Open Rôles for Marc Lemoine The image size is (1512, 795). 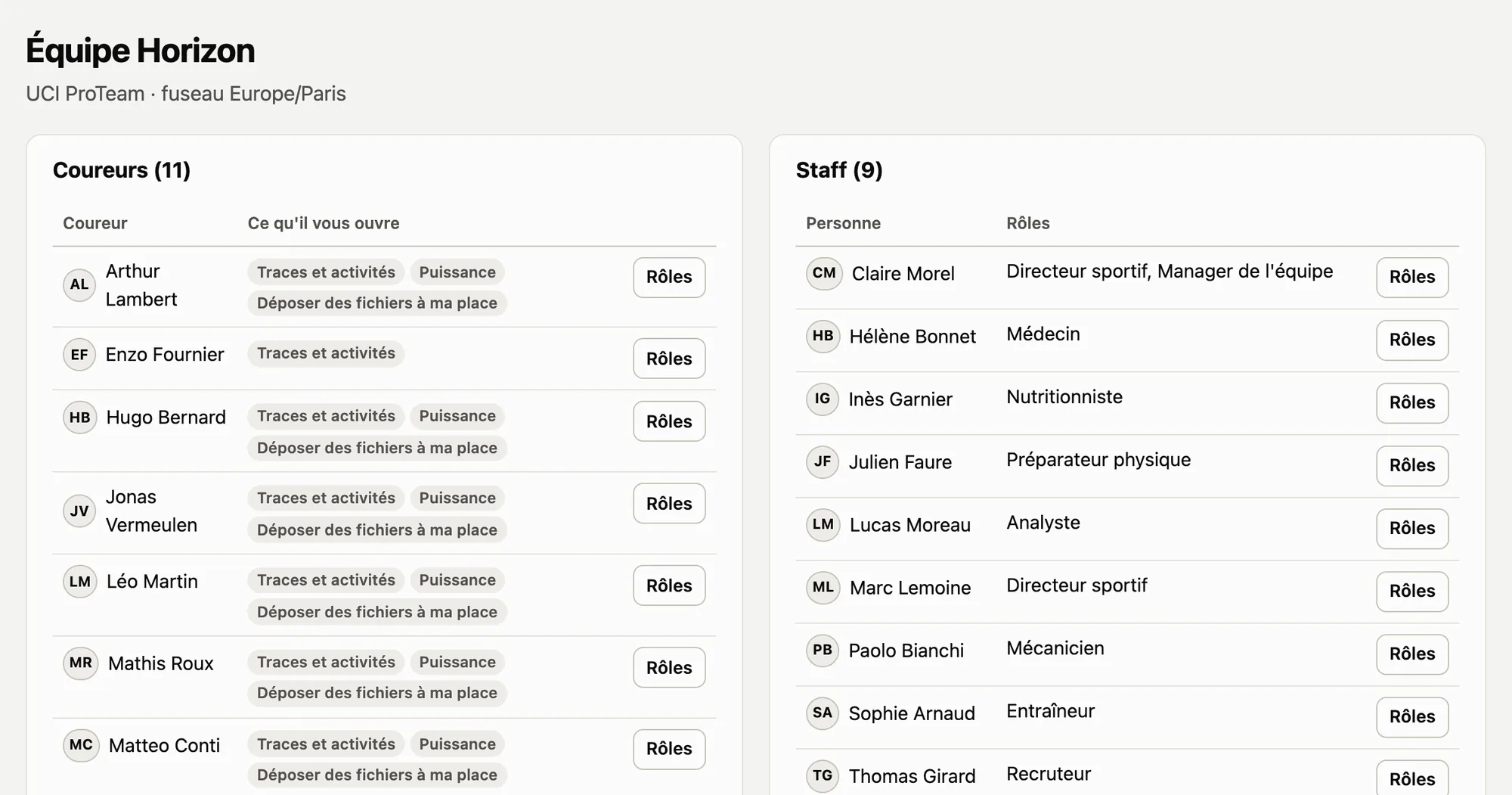tap(1412, 592)
